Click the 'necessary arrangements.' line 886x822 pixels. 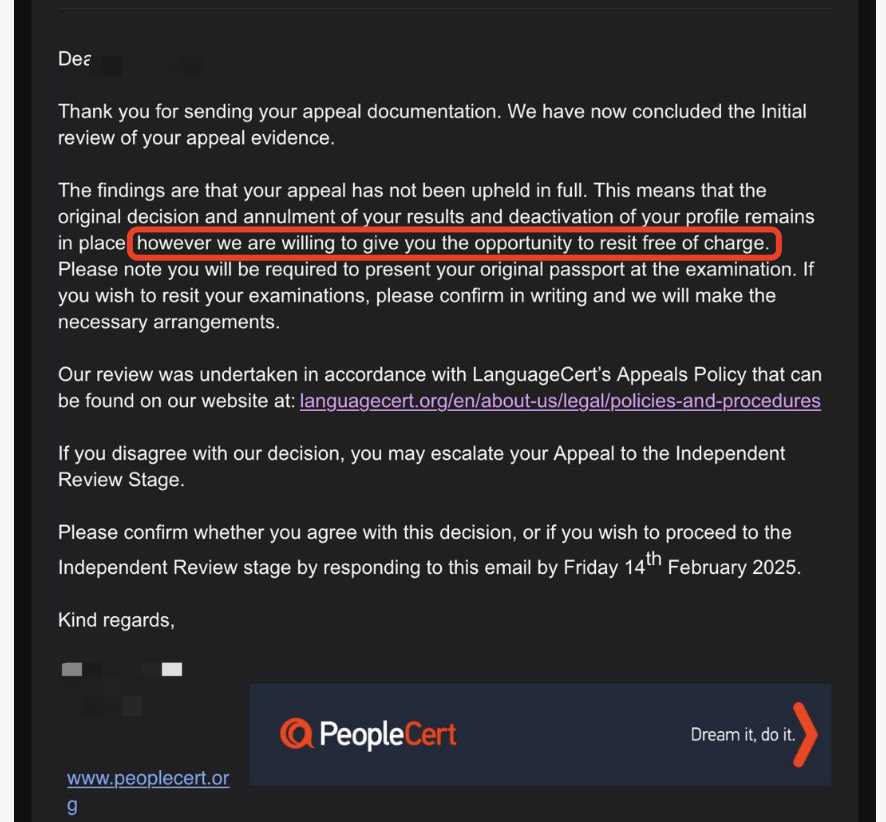pyautogui.click(x=169, y=322)
